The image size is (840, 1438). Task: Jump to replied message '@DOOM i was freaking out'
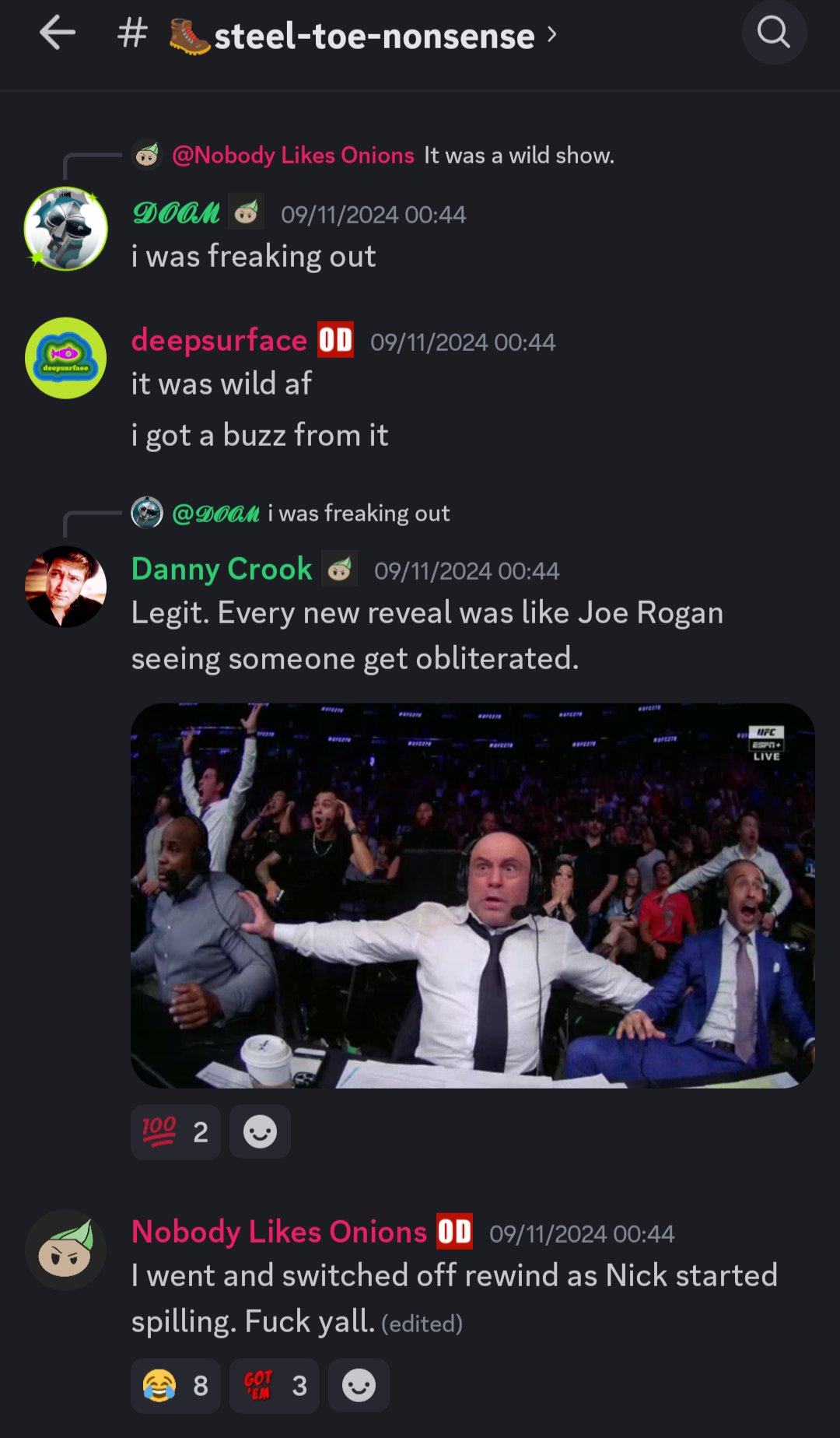pyautogui.click(x=291, y=513)
